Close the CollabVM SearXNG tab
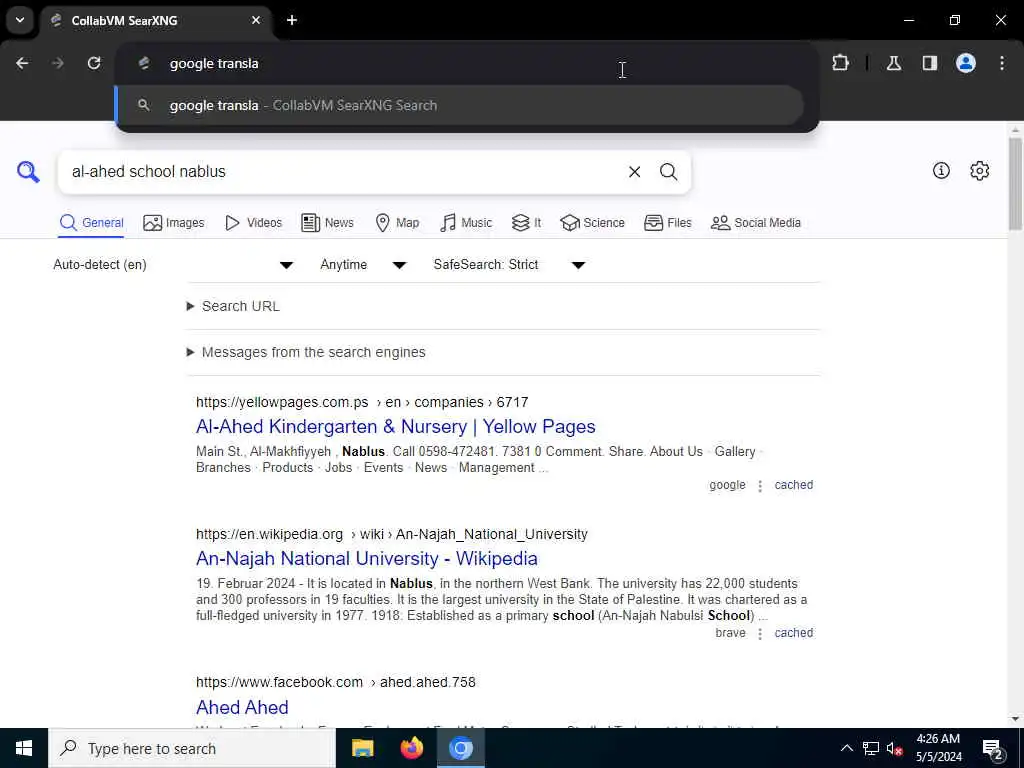This screenshot has width=1024, height=768. click(x=256, y=20)
